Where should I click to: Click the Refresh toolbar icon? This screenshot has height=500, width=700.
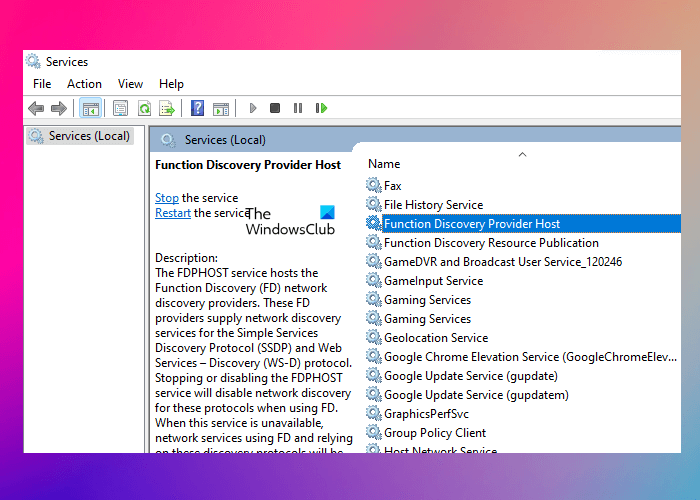point(144,108)
